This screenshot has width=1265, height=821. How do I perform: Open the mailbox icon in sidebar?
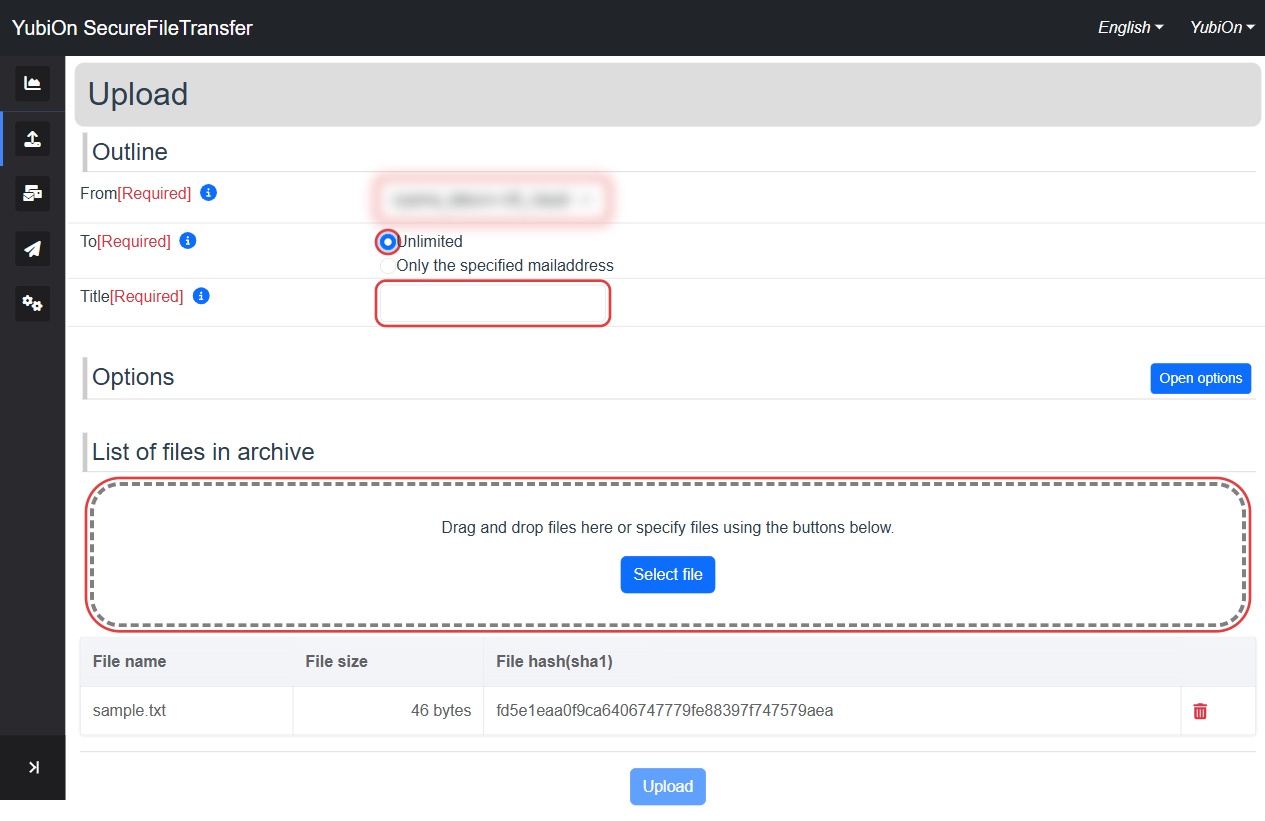(x=32, y=193)
